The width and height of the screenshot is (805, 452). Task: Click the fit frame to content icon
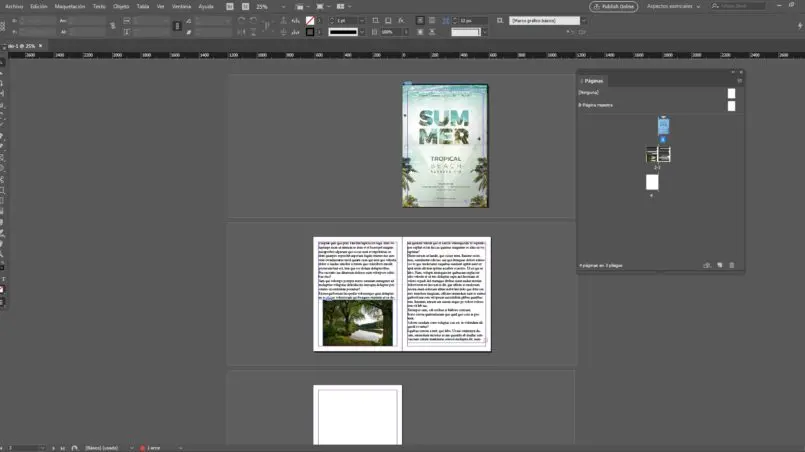coord(388,21)
